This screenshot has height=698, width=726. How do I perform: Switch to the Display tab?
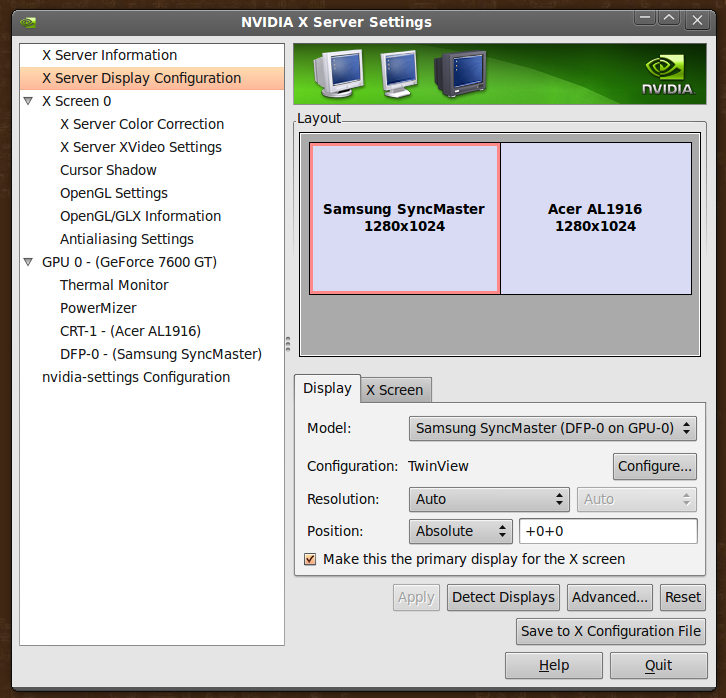tap(327, 388)
